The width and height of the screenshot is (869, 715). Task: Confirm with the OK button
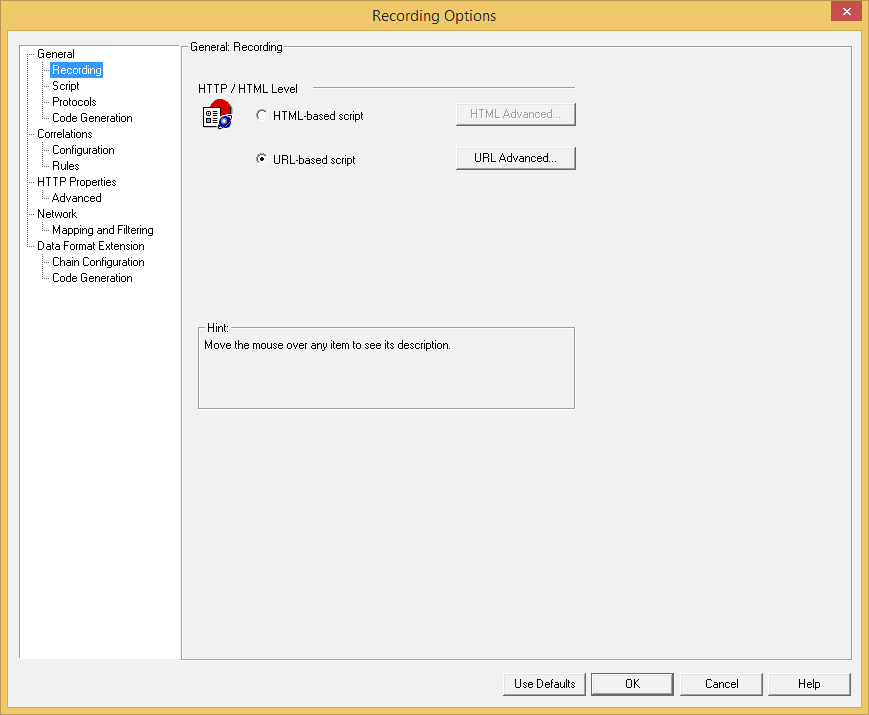pos(632,684)
